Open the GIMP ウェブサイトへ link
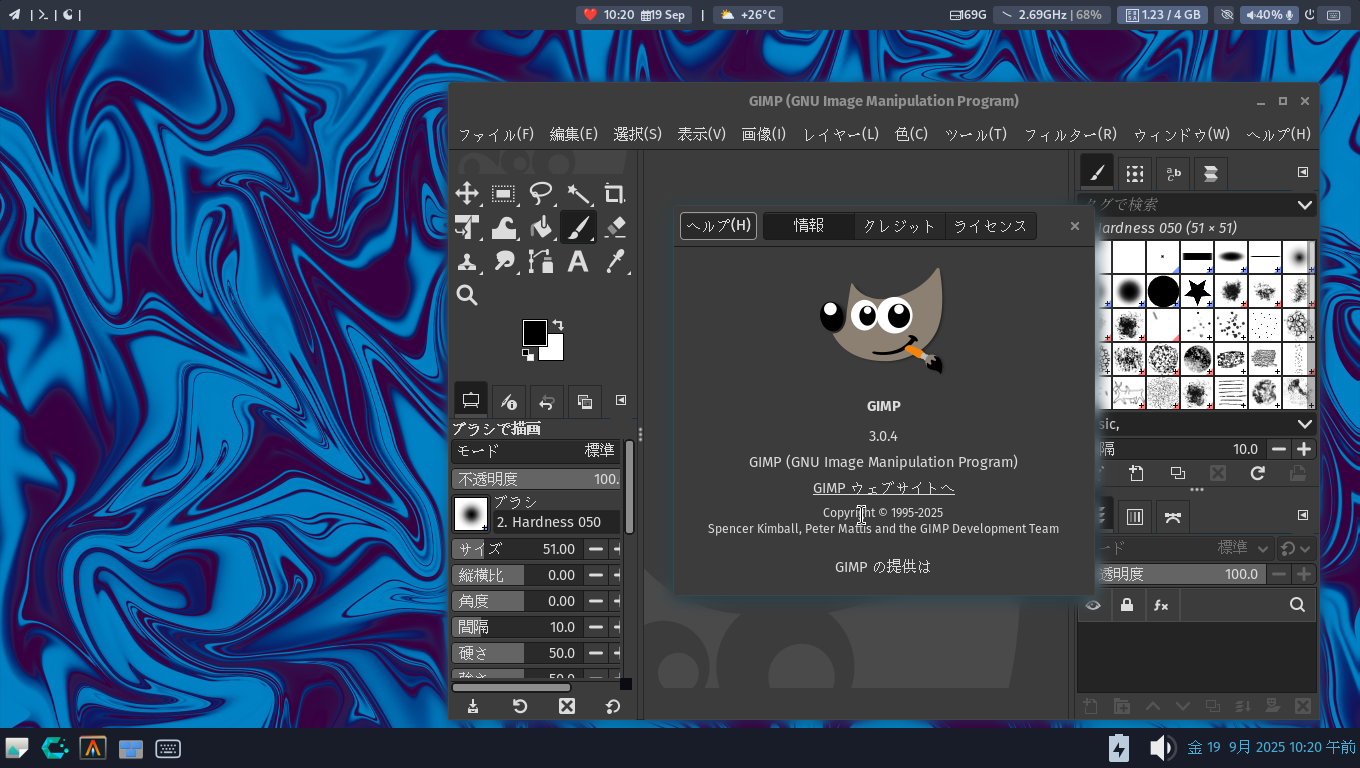 (x=884, y=488)
